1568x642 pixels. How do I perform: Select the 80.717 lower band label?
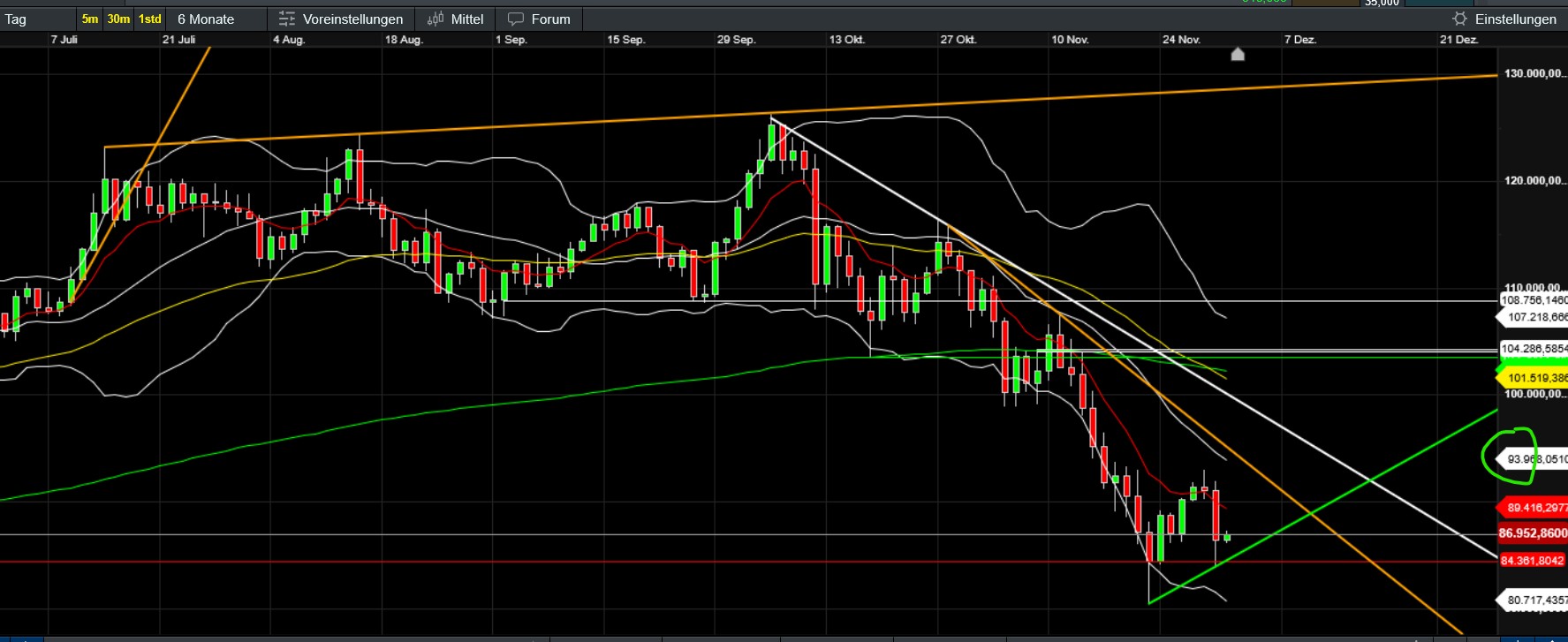click(1535, 600)
